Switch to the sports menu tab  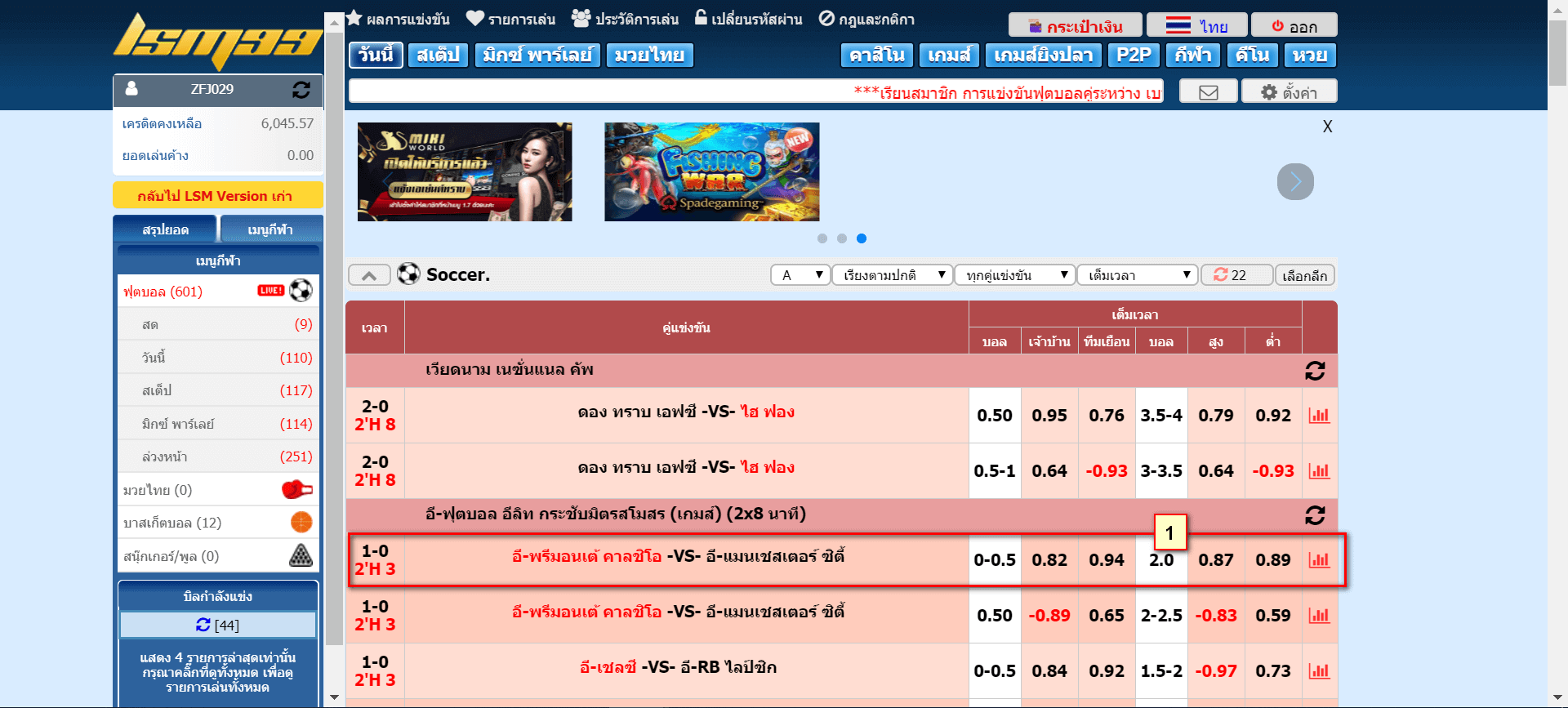click(270, 229)
